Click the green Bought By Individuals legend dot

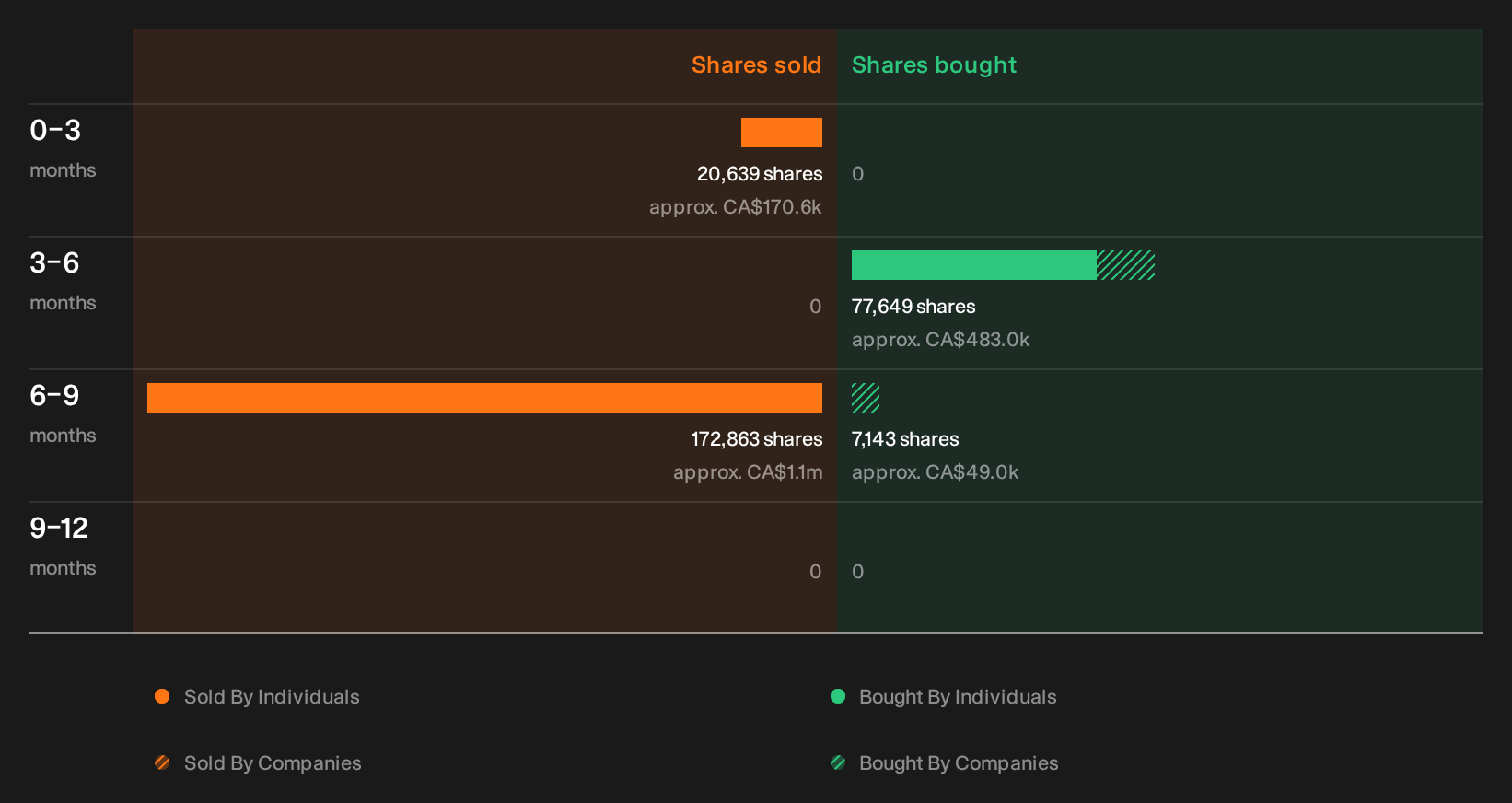838,696
